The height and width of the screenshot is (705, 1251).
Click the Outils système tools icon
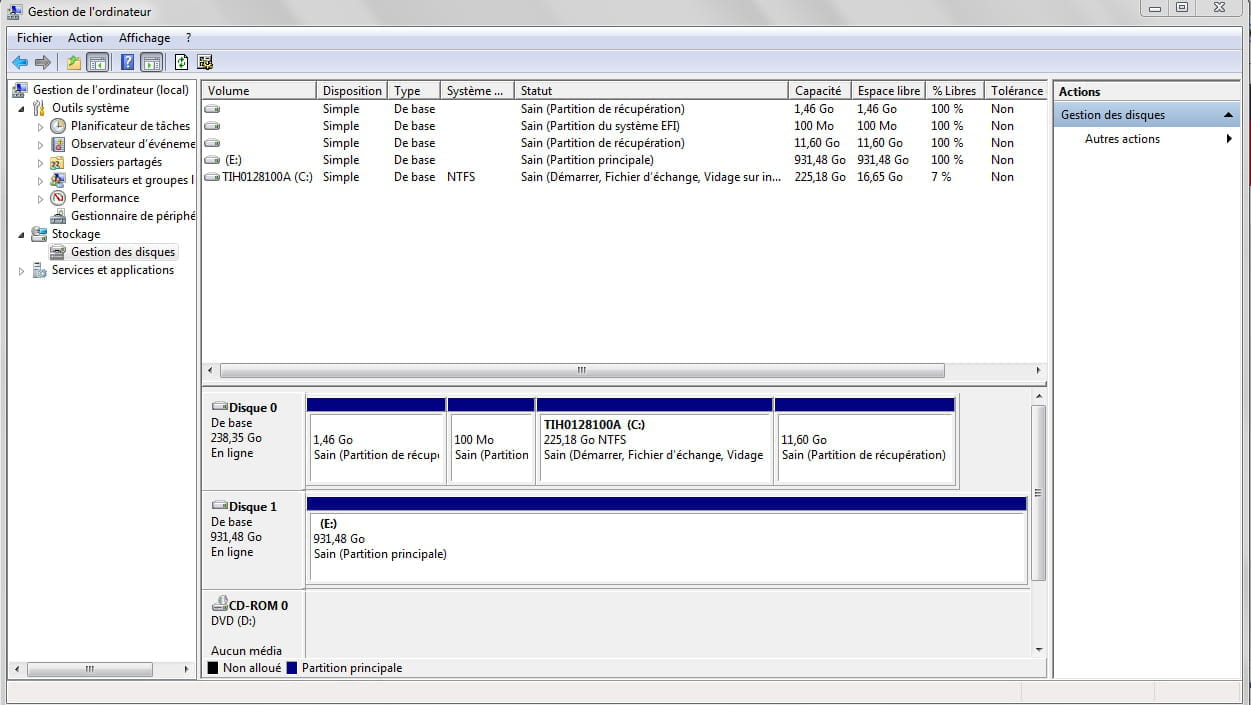point(39,108)
